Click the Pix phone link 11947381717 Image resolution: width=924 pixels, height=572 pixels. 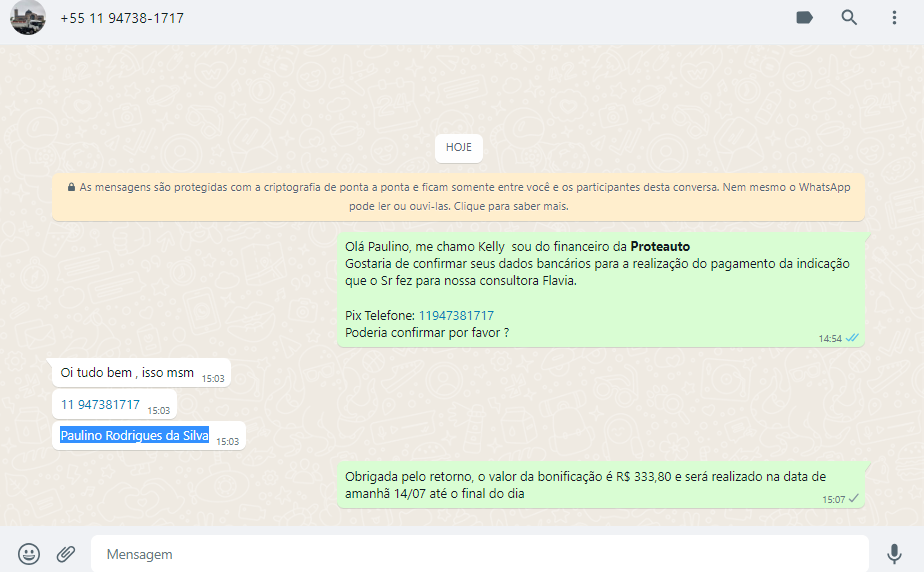(x=456, y=315)
